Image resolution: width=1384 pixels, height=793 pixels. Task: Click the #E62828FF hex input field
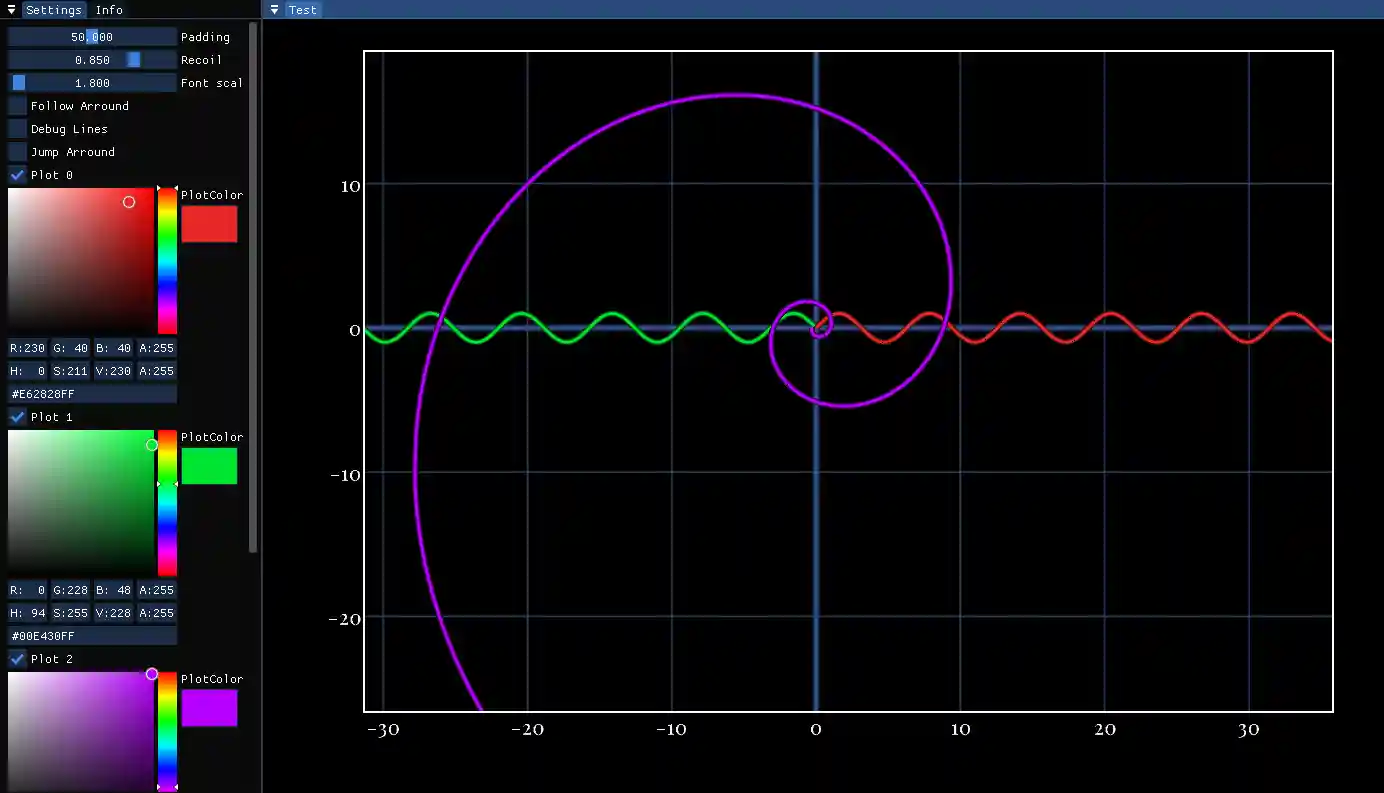point(91,393)
